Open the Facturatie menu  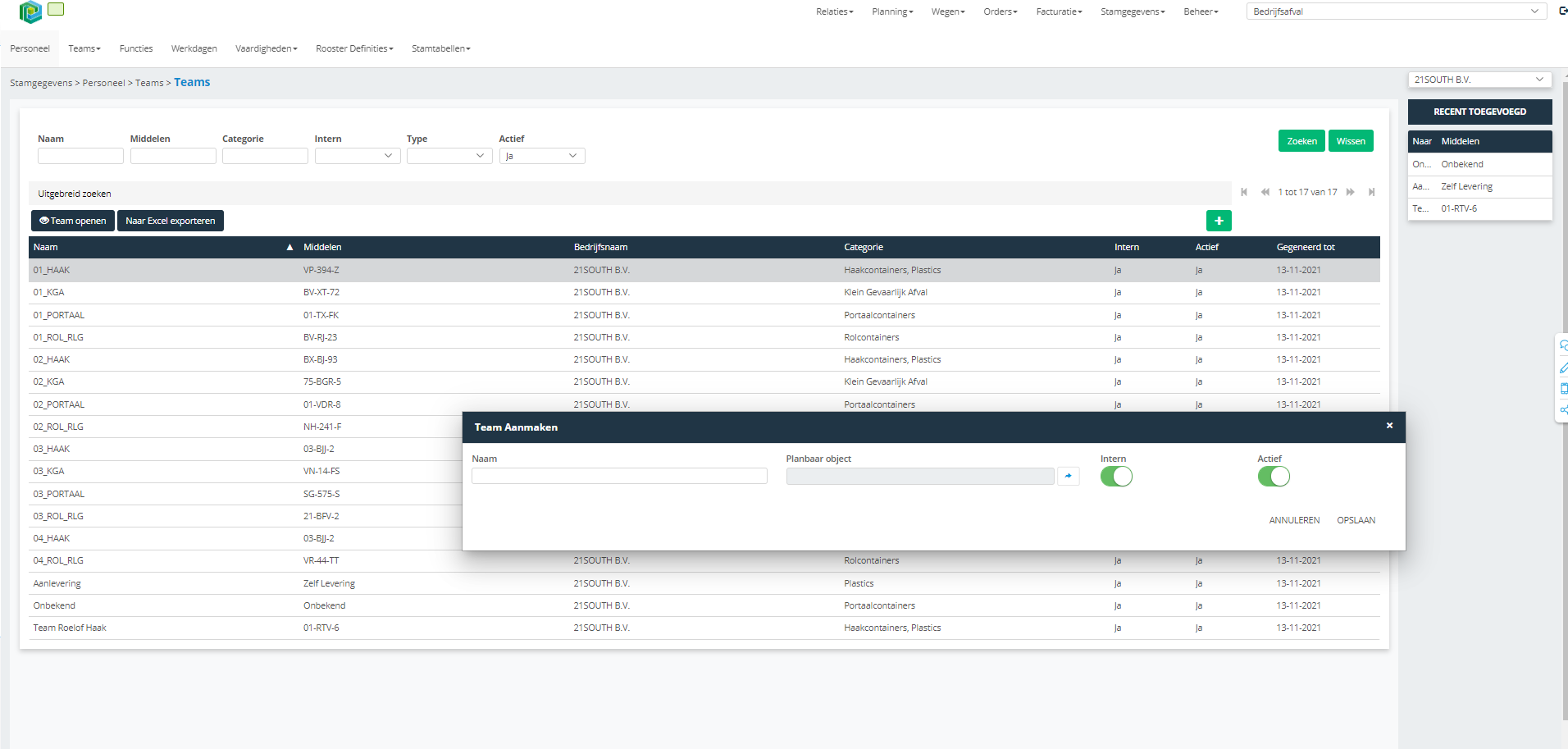point(1060,11)
